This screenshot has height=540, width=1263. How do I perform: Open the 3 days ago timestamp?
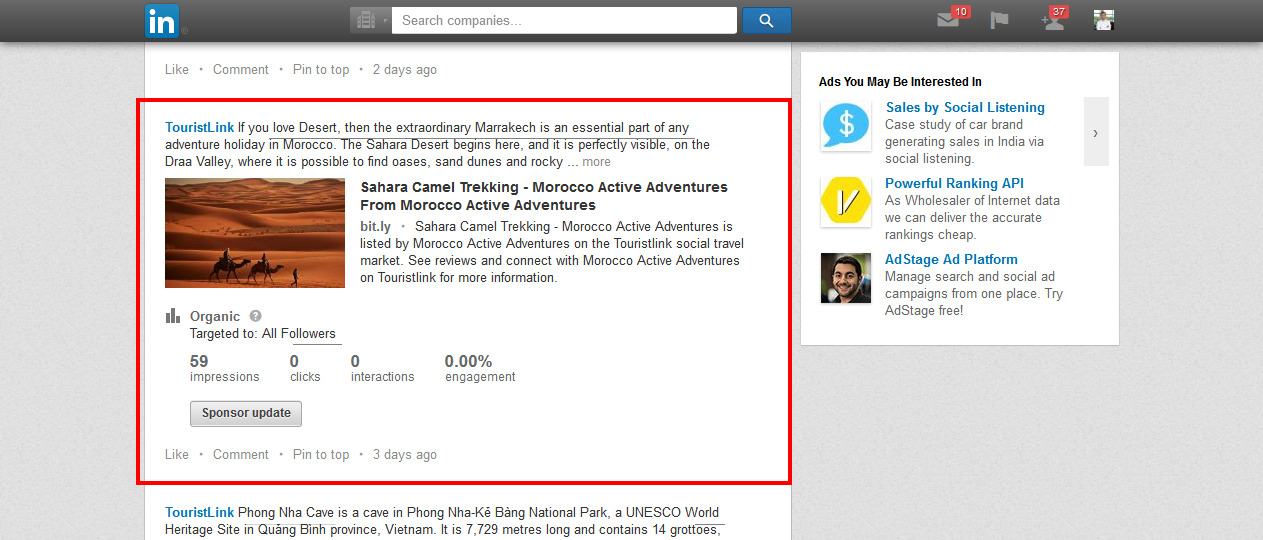point(405,454)
